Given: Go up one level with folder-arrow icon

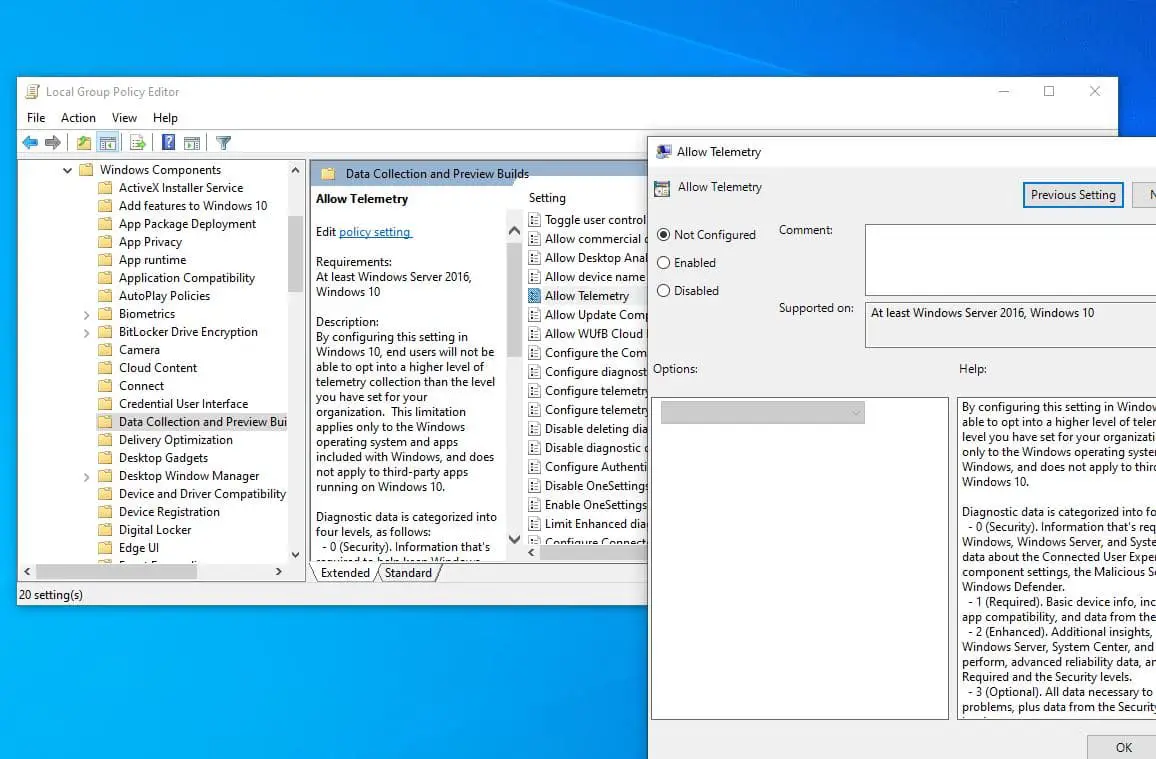Looking at the screenshot, I should [x=84, y=143].
